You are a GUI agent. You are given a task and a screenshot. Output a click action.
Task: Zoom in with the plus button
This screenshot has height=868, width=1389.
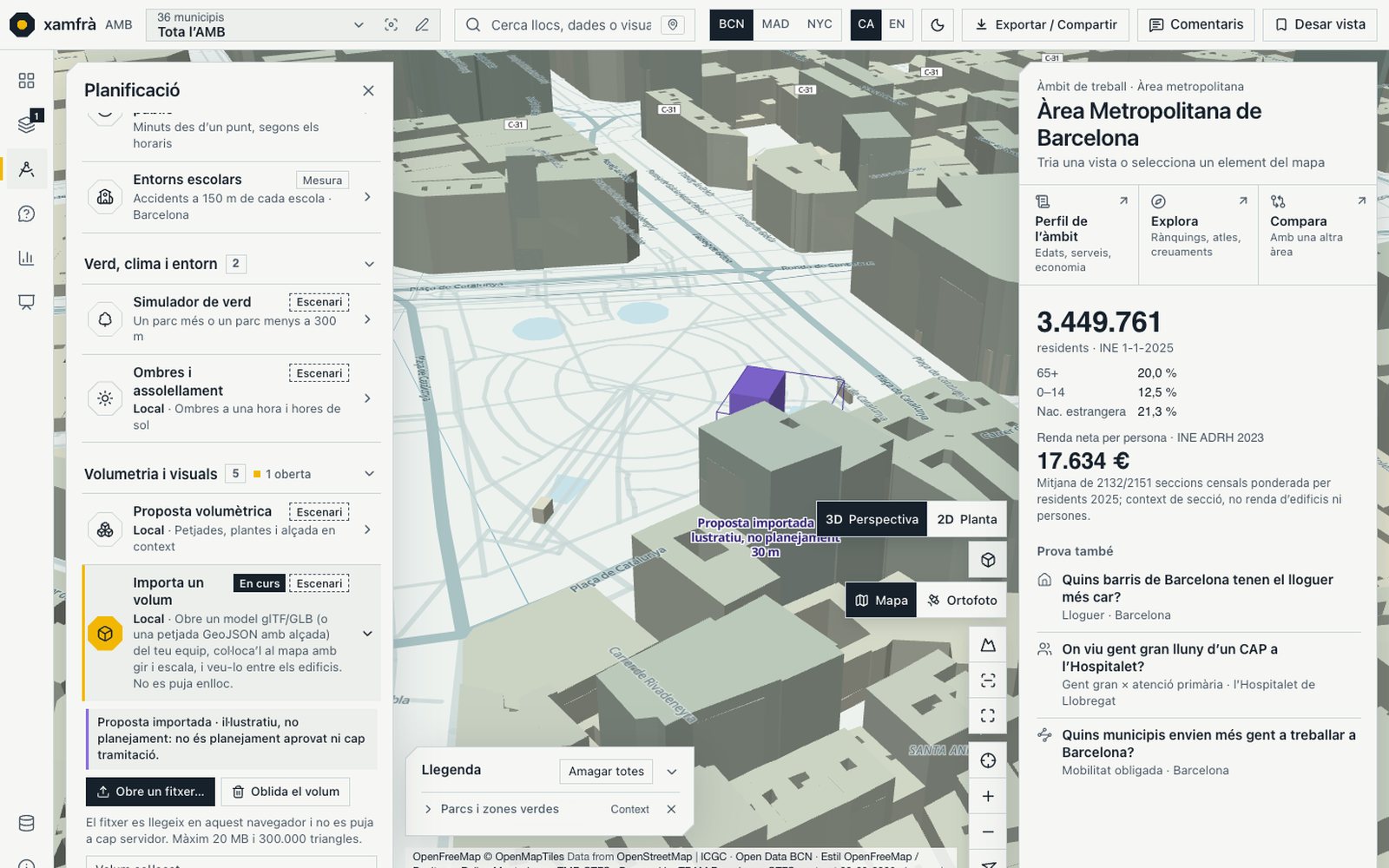[x=988, y=796]
